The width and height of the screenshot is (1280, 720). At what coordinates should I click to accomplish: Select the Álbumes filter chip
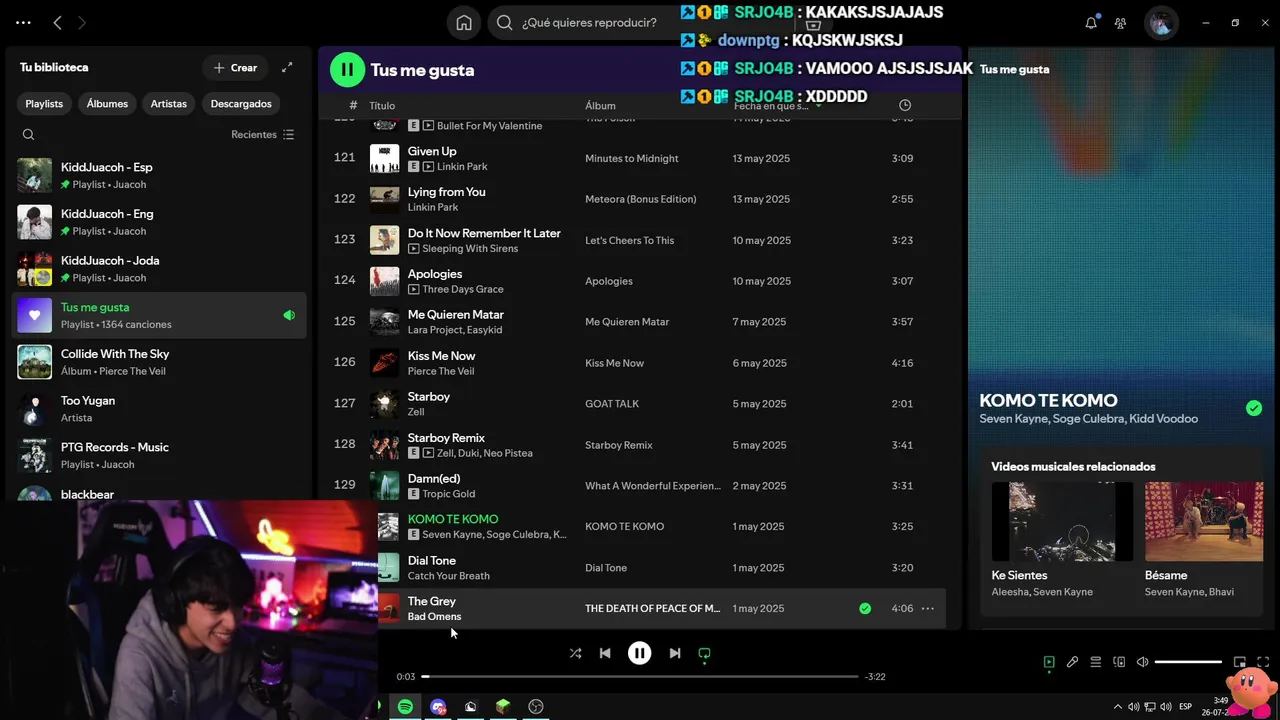click(107, 103)
